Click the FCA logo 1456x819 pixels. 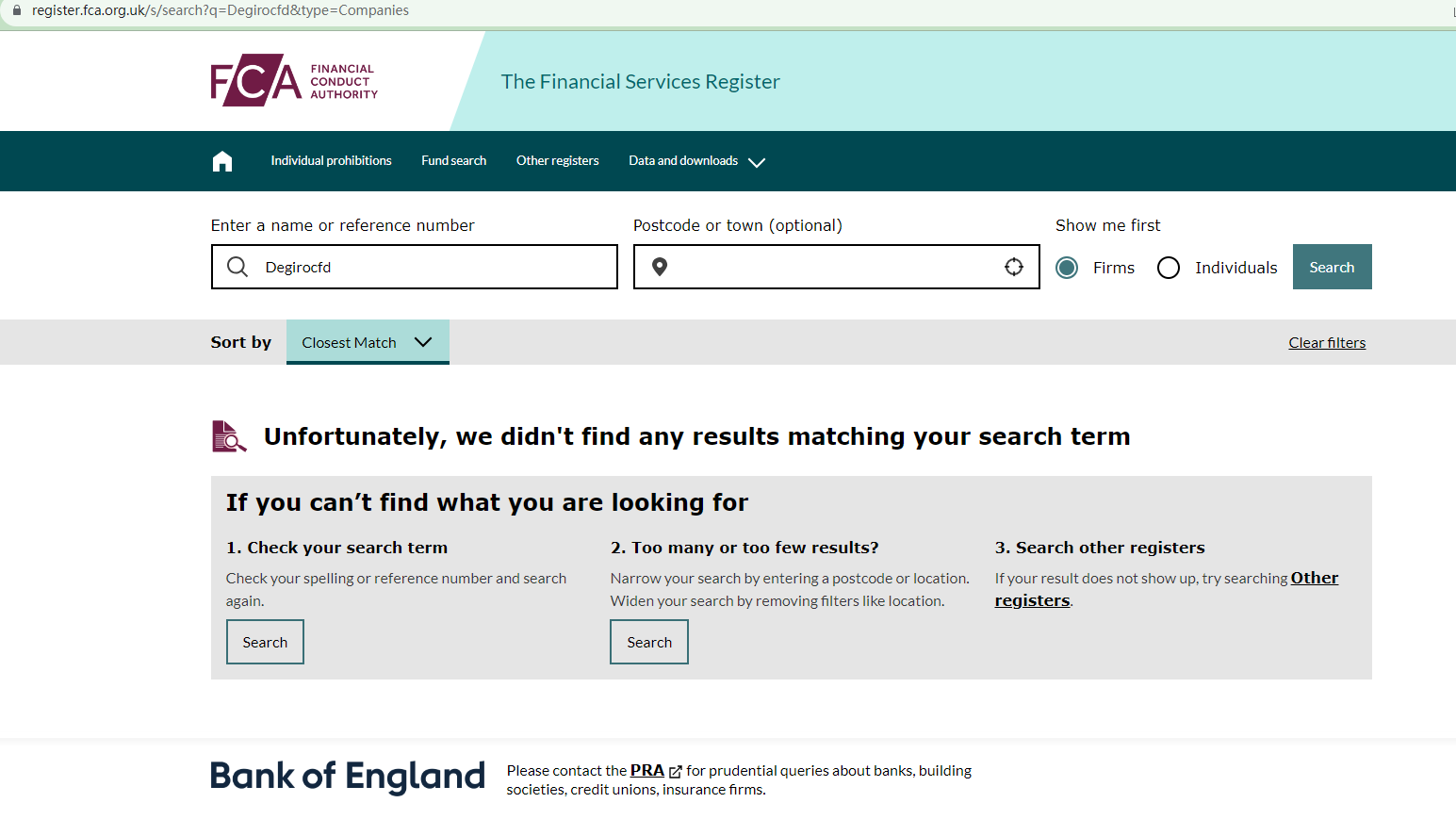[x=294, y=80]
